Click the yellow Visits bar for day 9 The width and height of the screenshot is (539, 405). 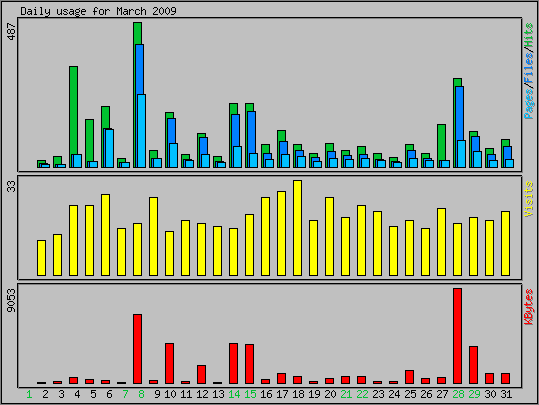(153, 237)
